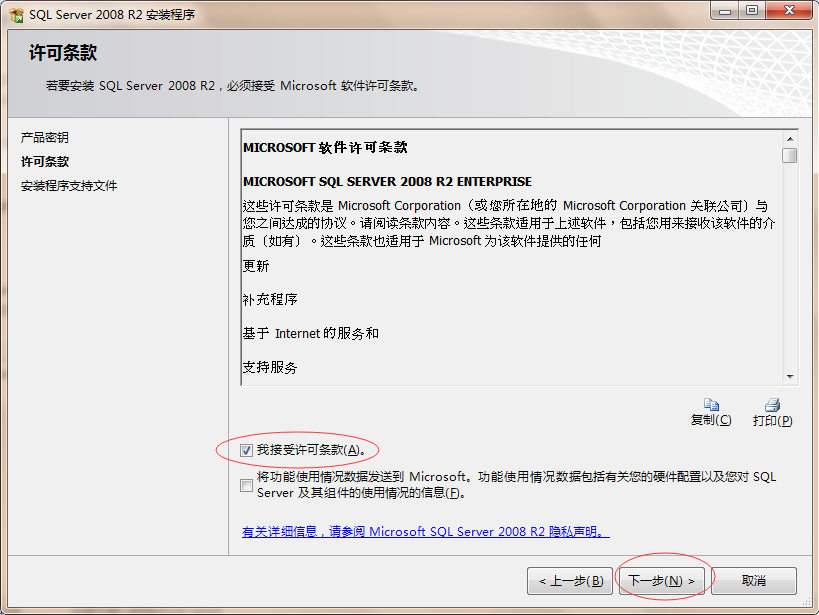Click the SQL Server installer icon in title bar
The width and height of the screenshot is (819, 615).
[16, 15]
